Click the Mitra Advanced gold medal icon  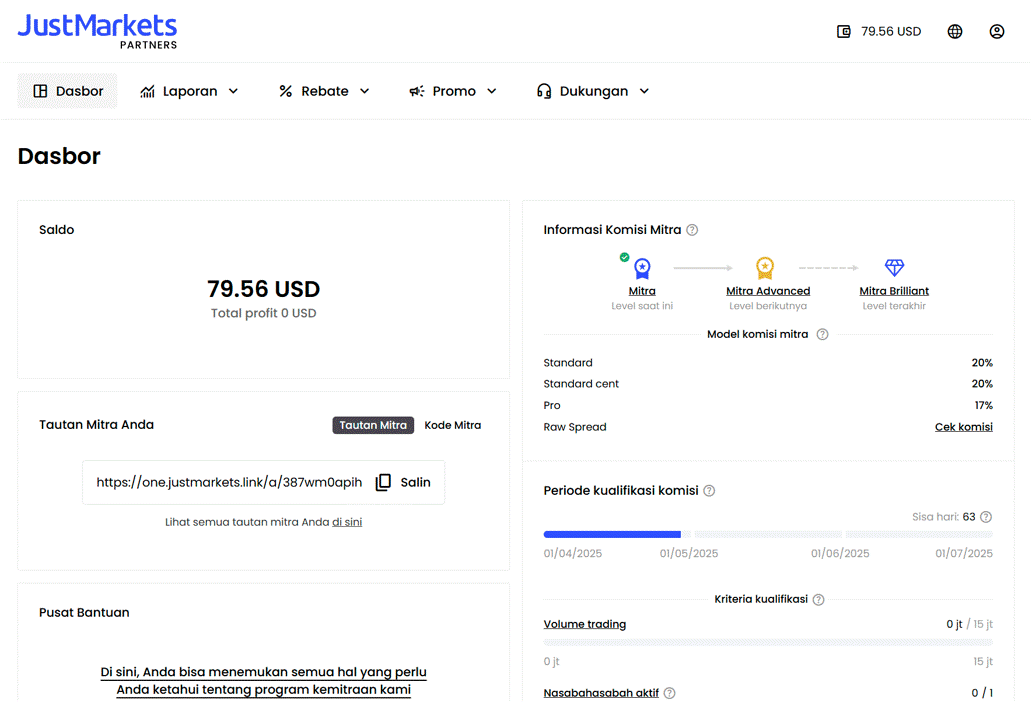[x=765, y=268]
